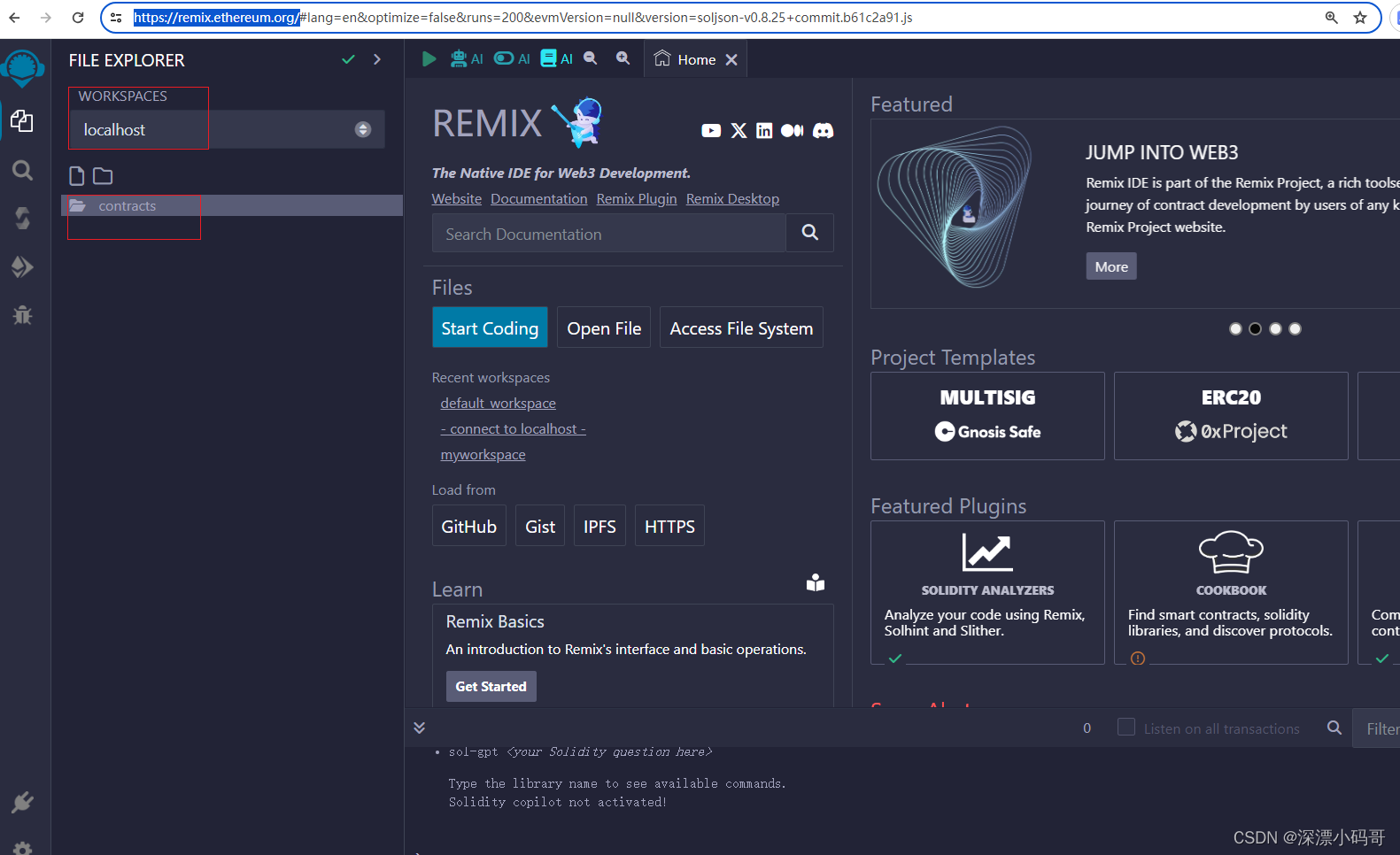1400x855 pixels.
Task: Click the Start Coding button
Action: pyautogui.click(x=490, y=327)
